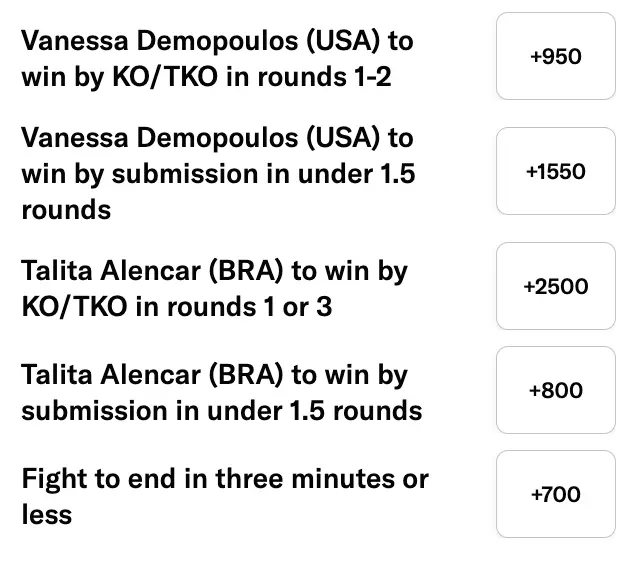Screen dimensions: 636x564
Task: Bet on fight ending in three minutes or less
Action: 555,495
